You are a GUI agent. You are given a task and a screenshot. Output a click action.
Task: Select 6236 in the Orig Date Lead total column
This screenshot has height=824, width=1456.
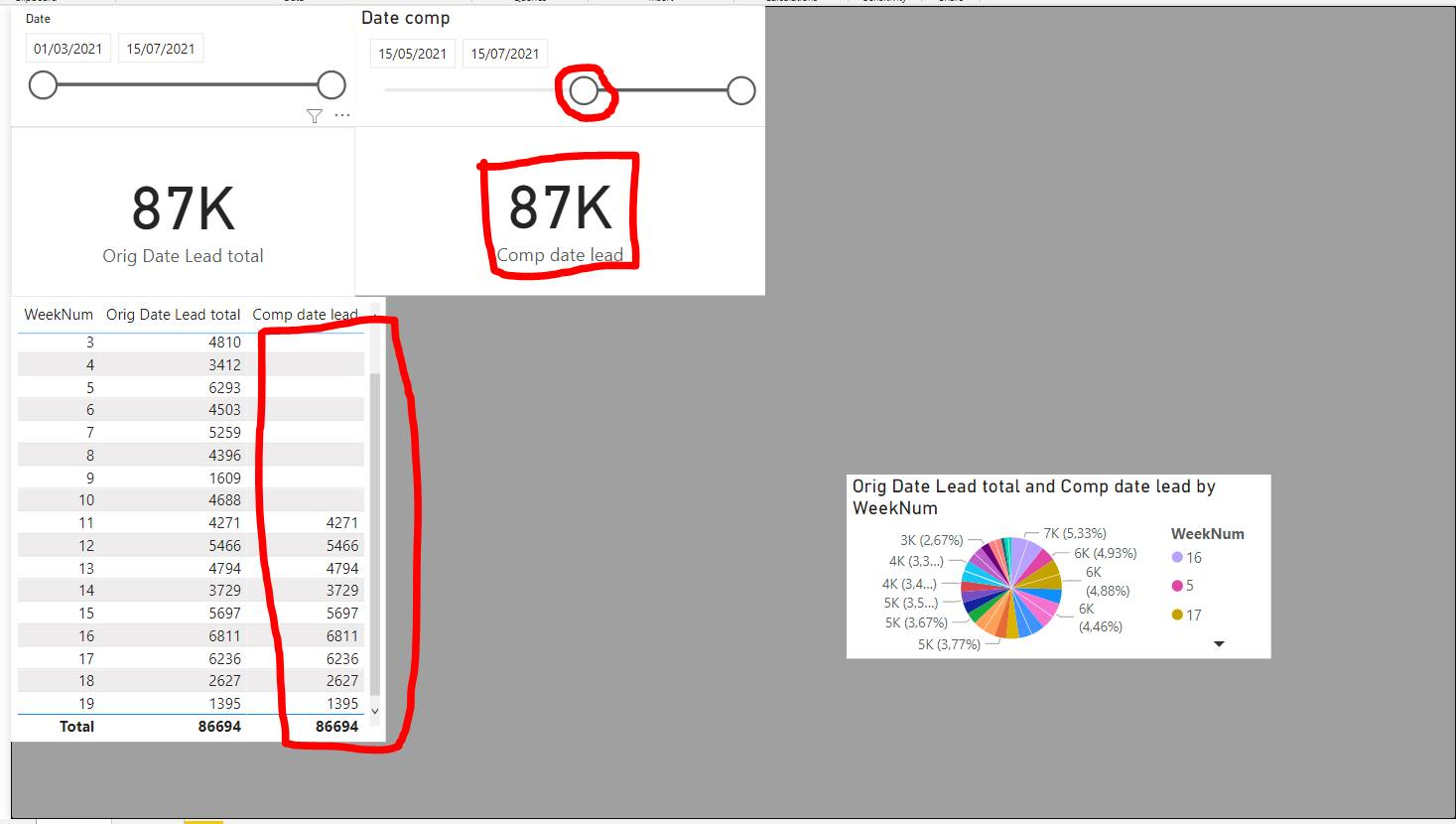[x=224, y=659]
